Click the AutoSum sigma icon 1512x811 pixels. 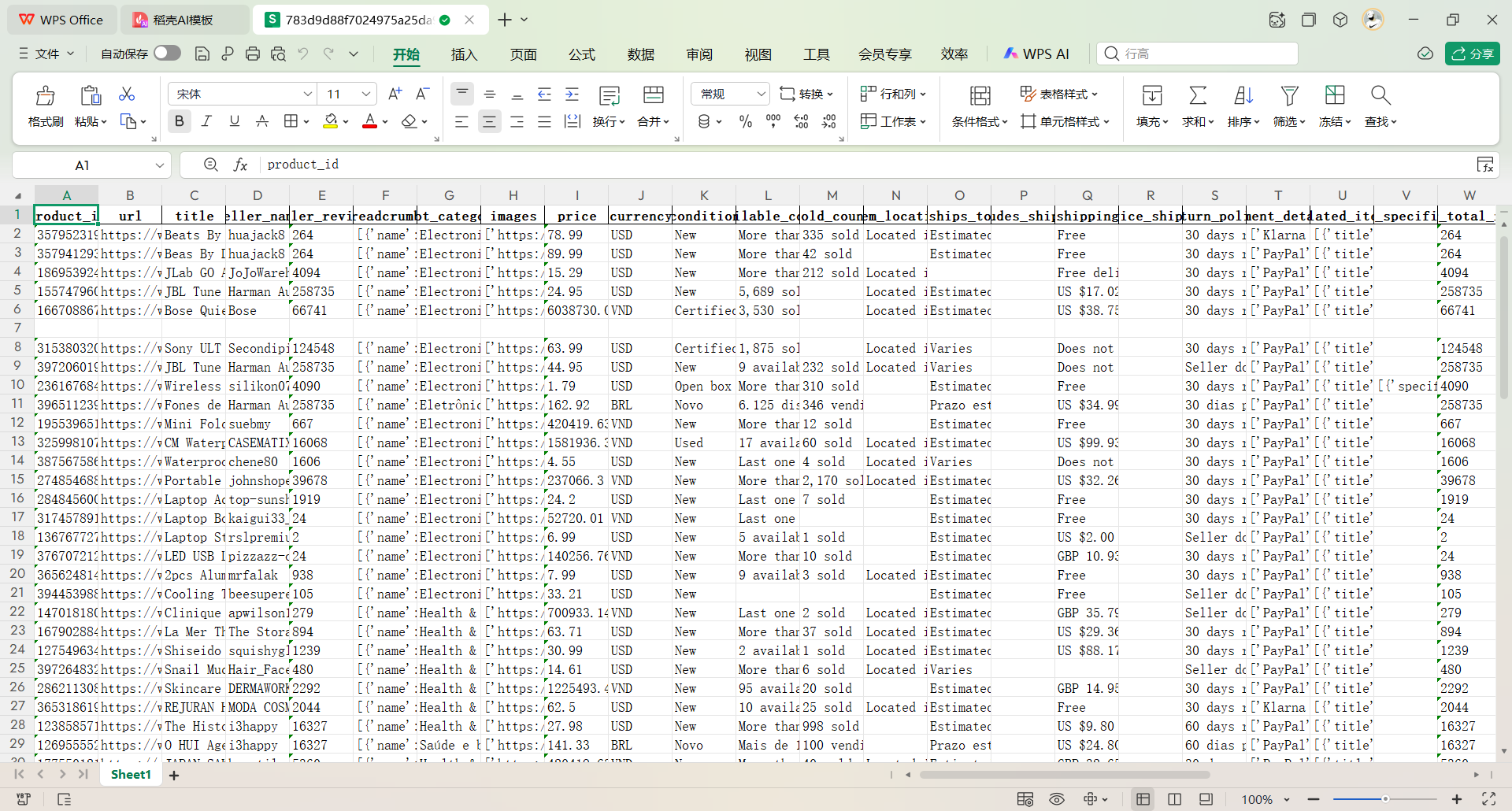[x=1197, y=96]
